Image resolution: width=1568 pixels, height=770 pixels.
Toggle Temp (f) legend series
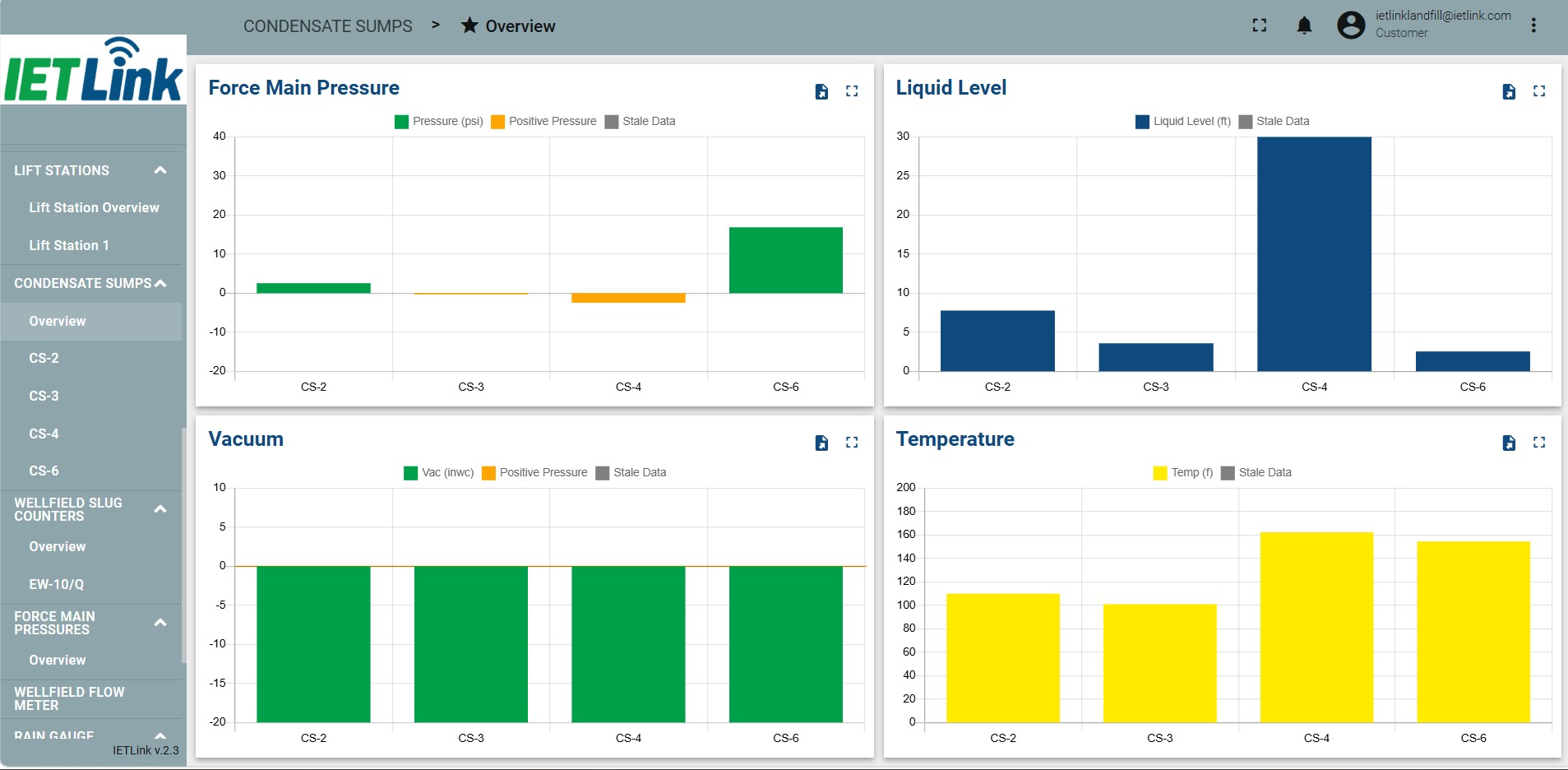point(1183,473)
